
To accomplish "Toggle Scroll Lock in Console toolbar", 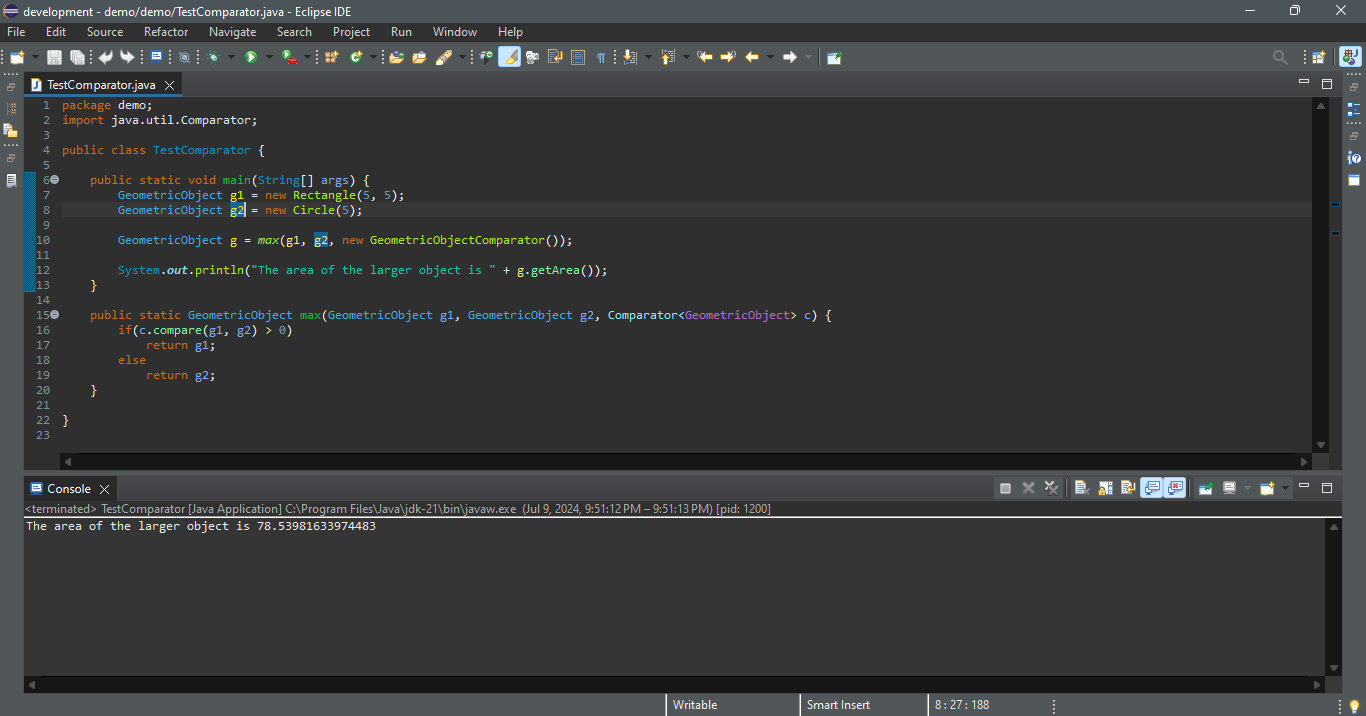I will pyautogui.click(x=1105, y=488).
